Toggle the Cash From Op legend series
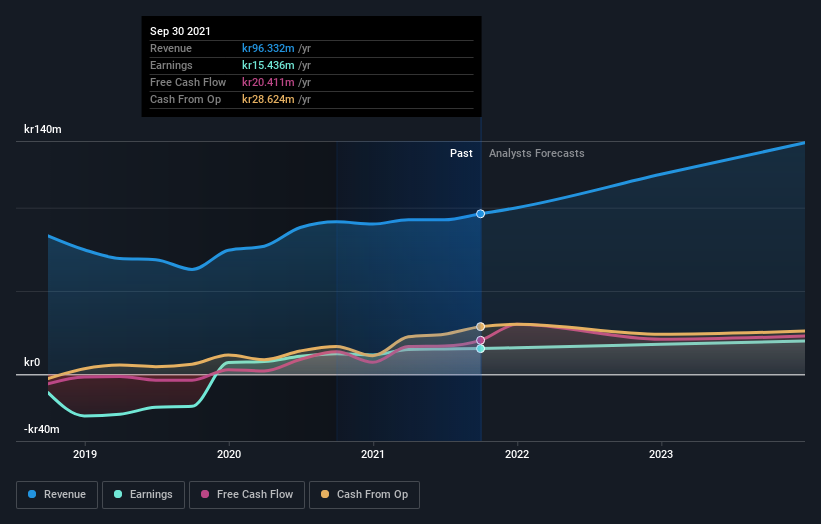 (364, 495)
